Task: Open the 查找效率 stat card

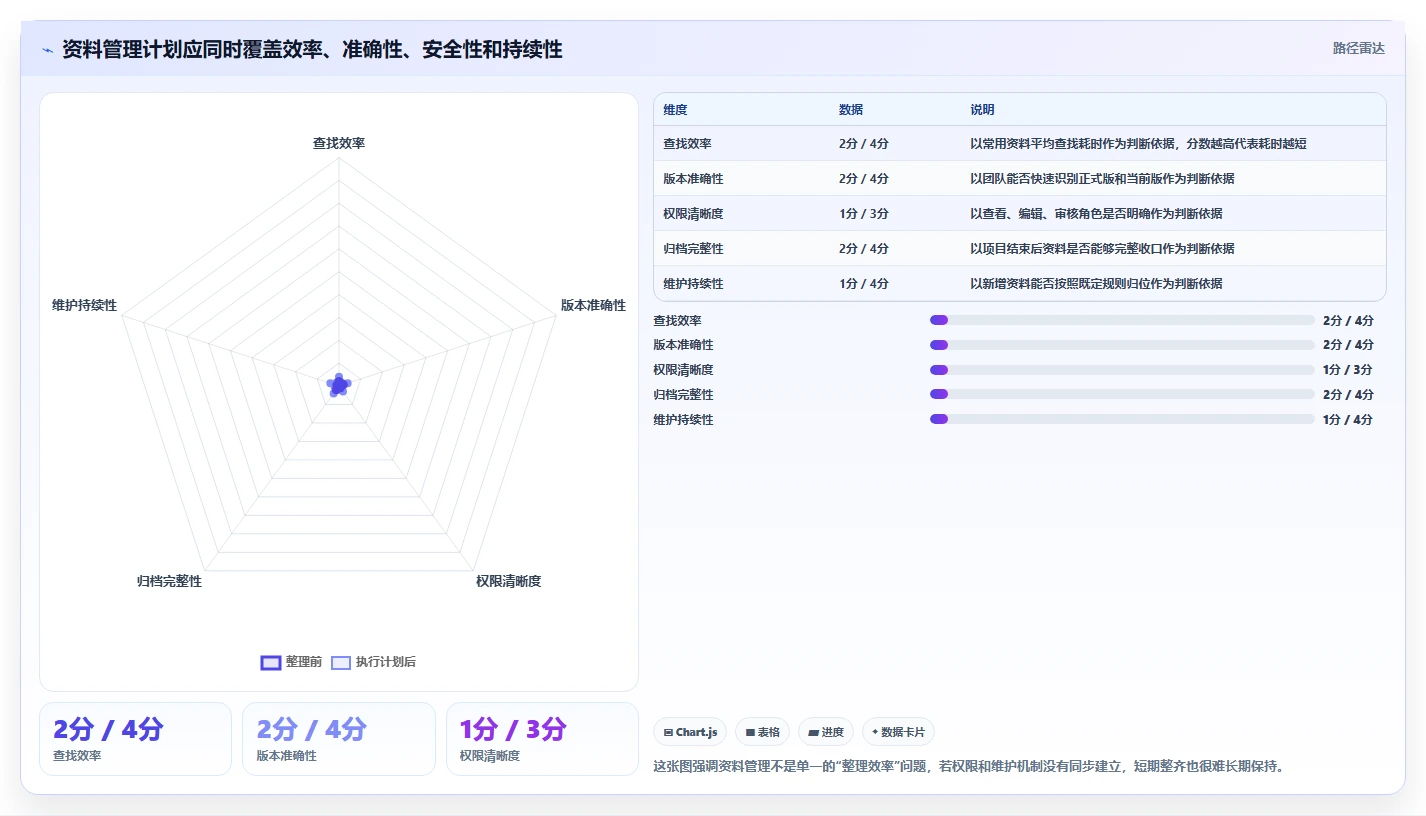Action: [x=135, y=739]
